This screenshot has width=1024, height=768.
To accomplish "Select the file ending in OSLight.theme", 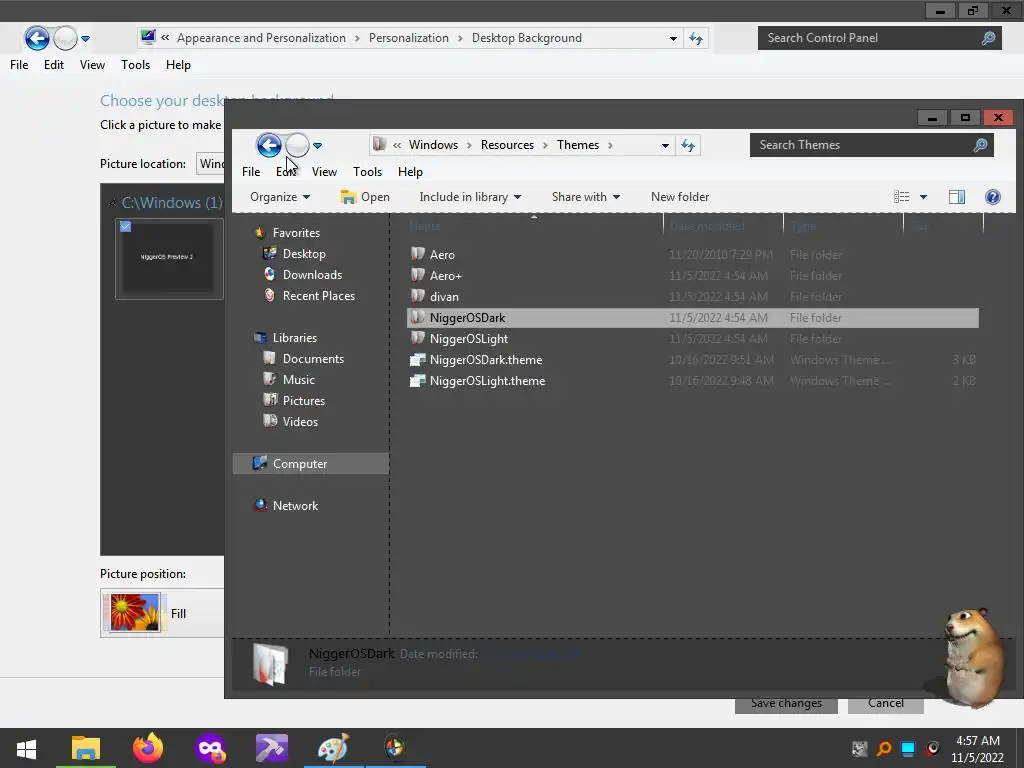I will (487, 381).
